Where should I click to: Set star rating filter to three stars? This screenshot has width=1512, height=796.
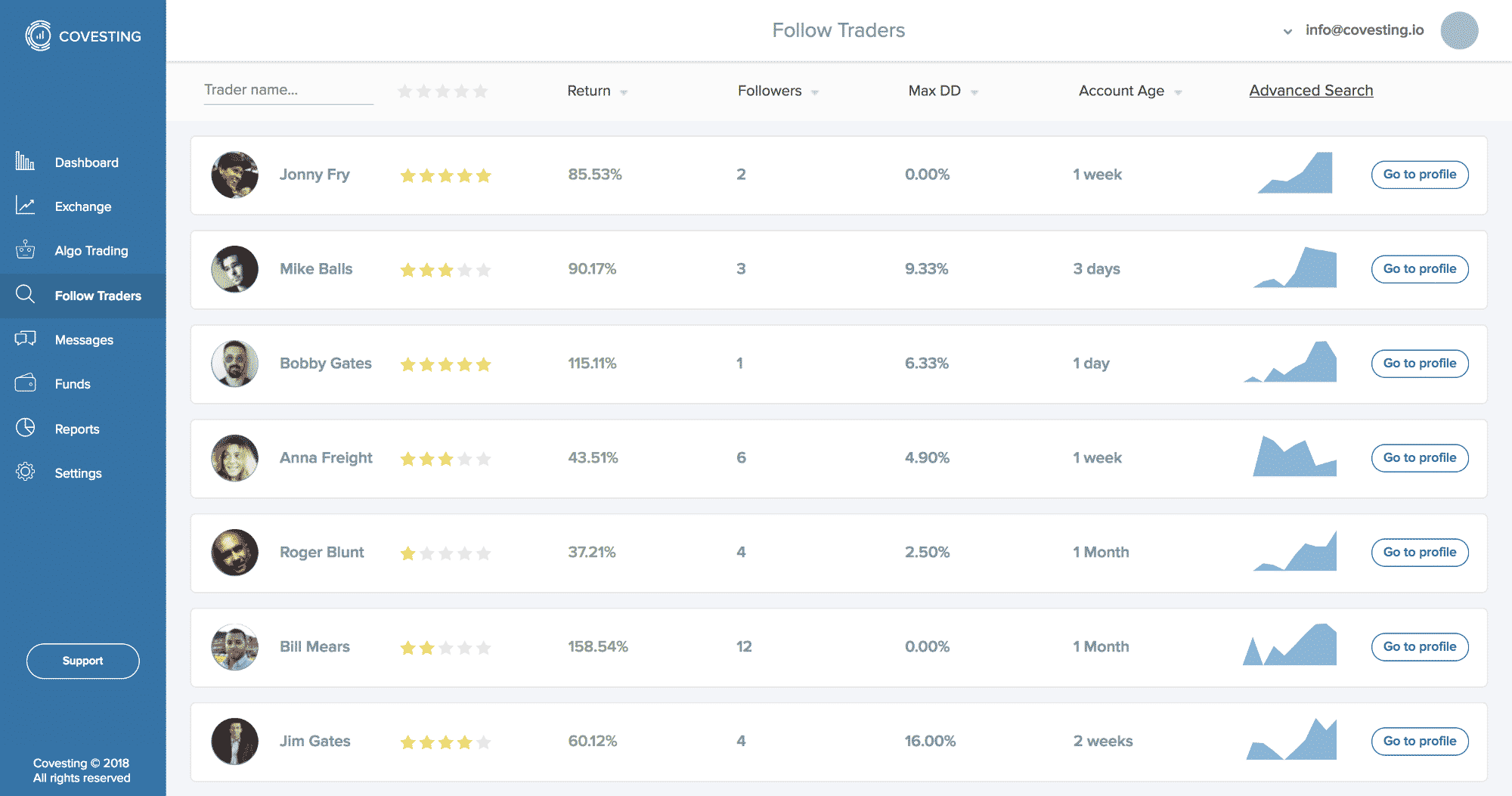click(x=443, y=91)
